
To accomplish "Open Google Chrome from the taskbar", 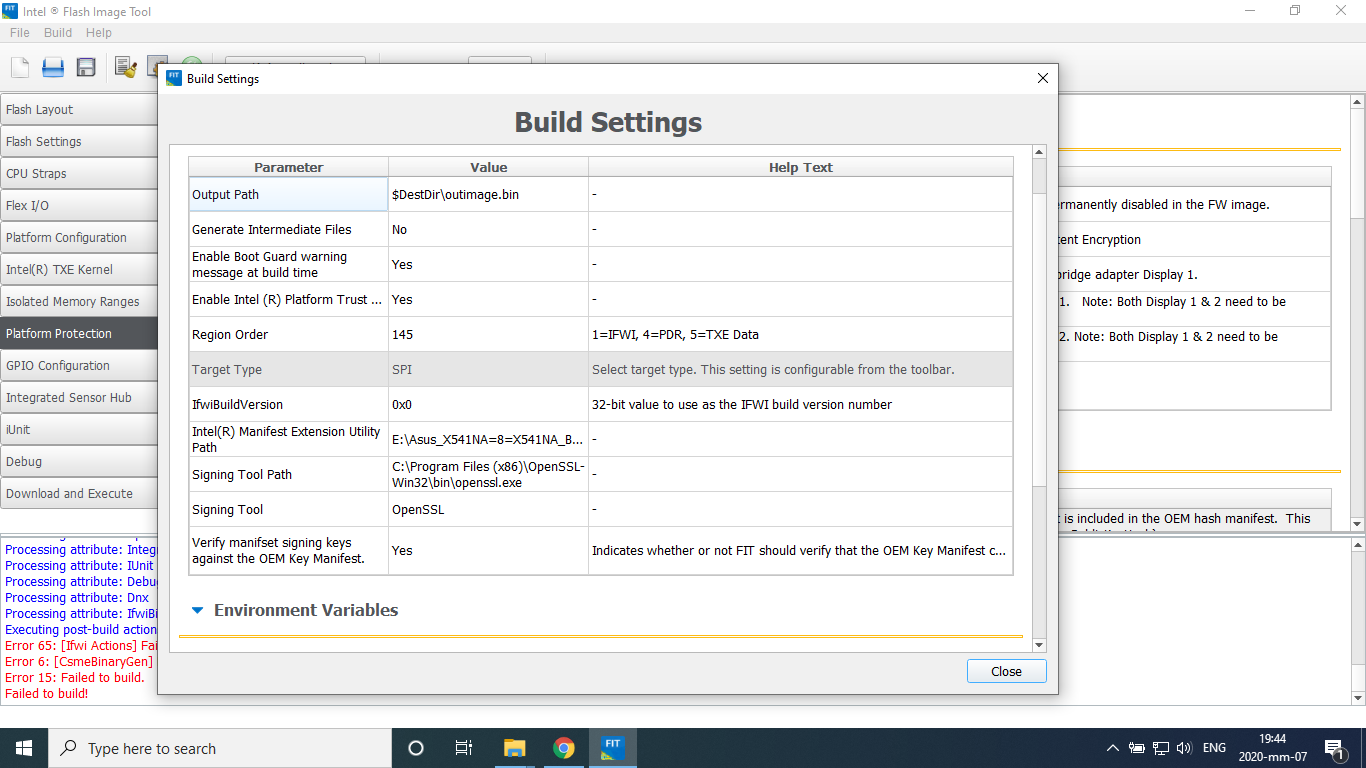I will (564, 748).
